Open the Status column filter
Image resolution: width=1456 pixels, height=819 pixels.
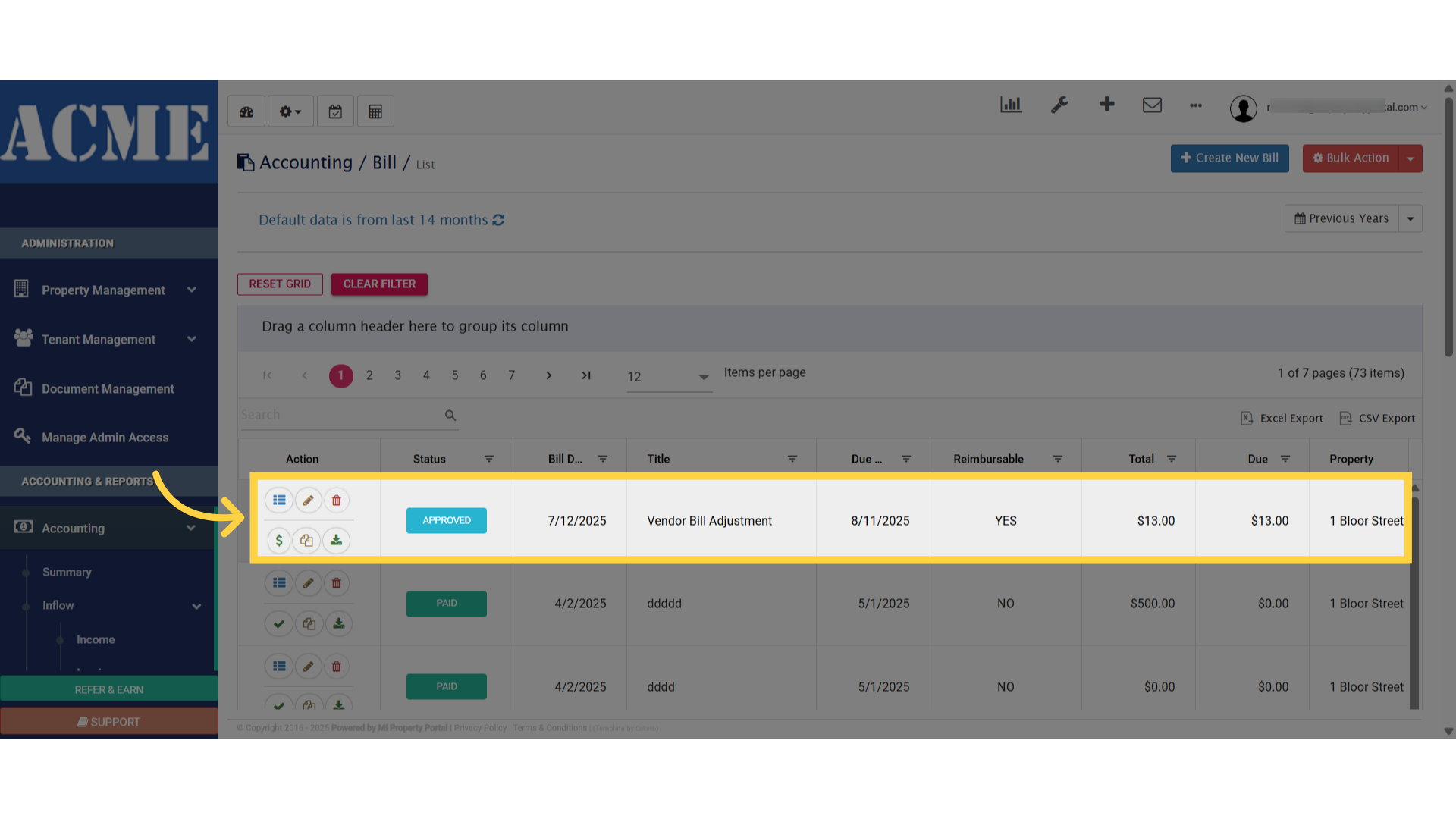[x=489, y=459]
